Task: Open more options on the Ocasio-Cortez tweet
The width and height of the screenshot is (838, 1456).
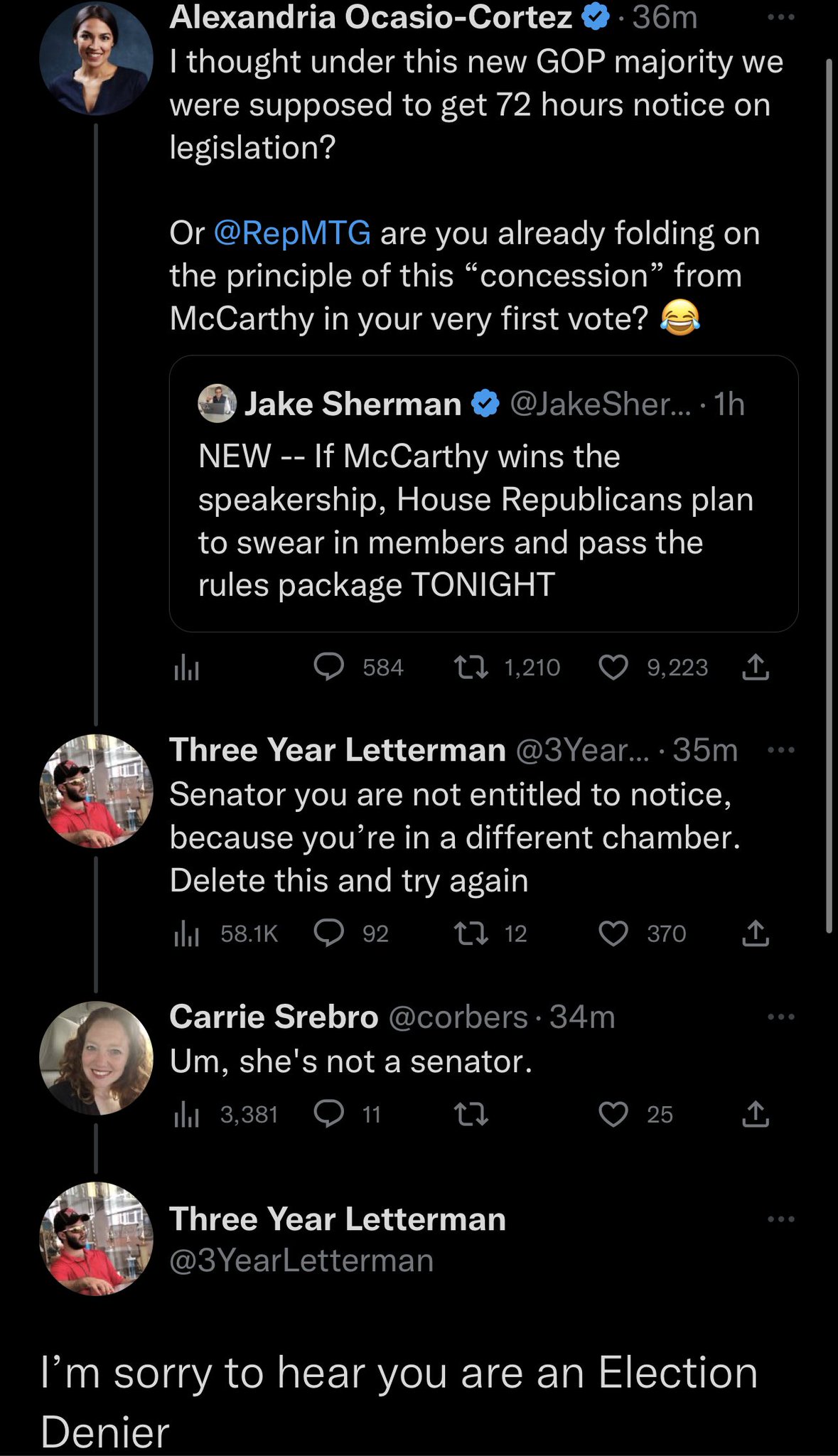Action: click(x=781, y=18)
